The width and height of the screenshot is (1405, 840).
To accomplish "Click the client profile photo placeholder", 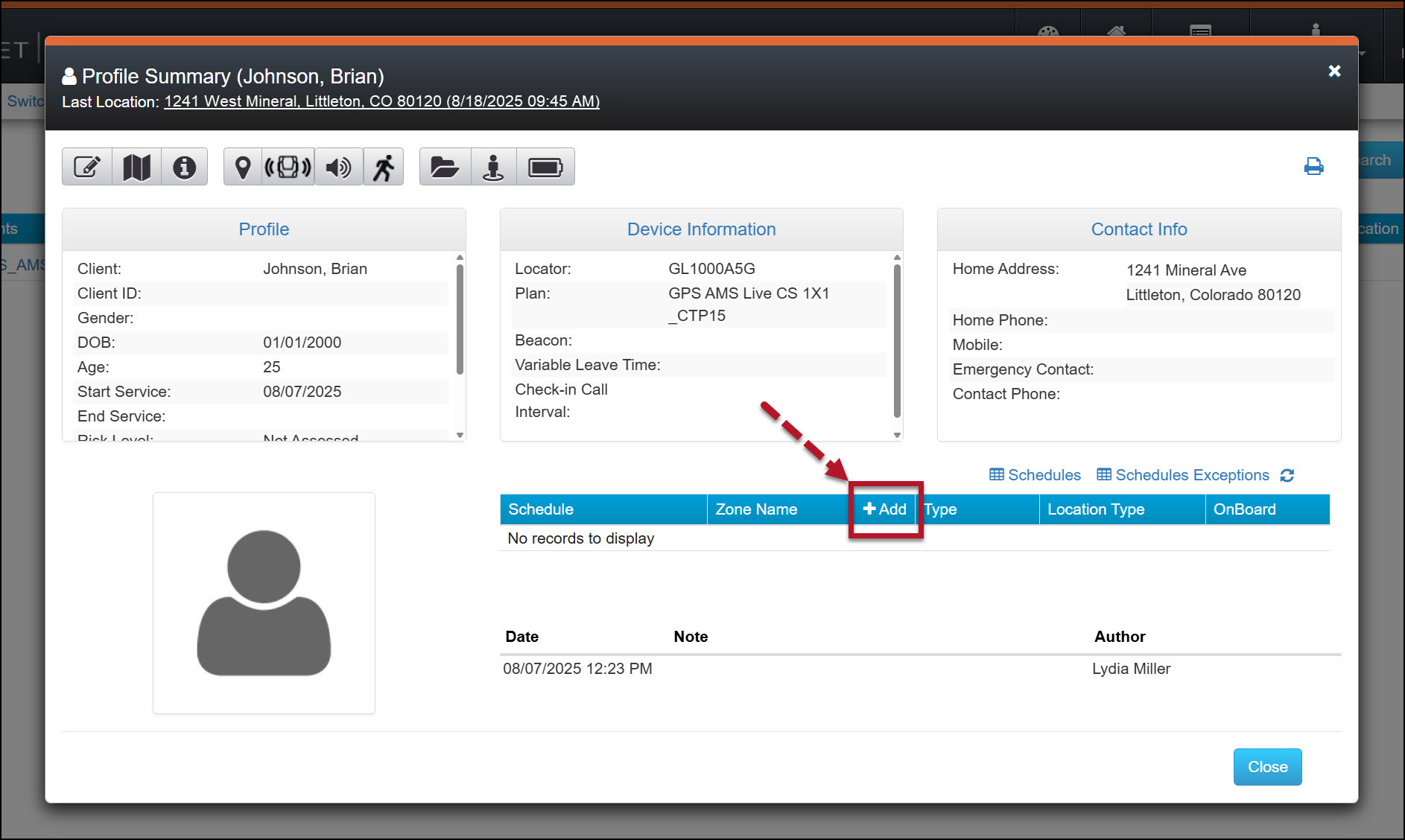I will coord(264,602).
